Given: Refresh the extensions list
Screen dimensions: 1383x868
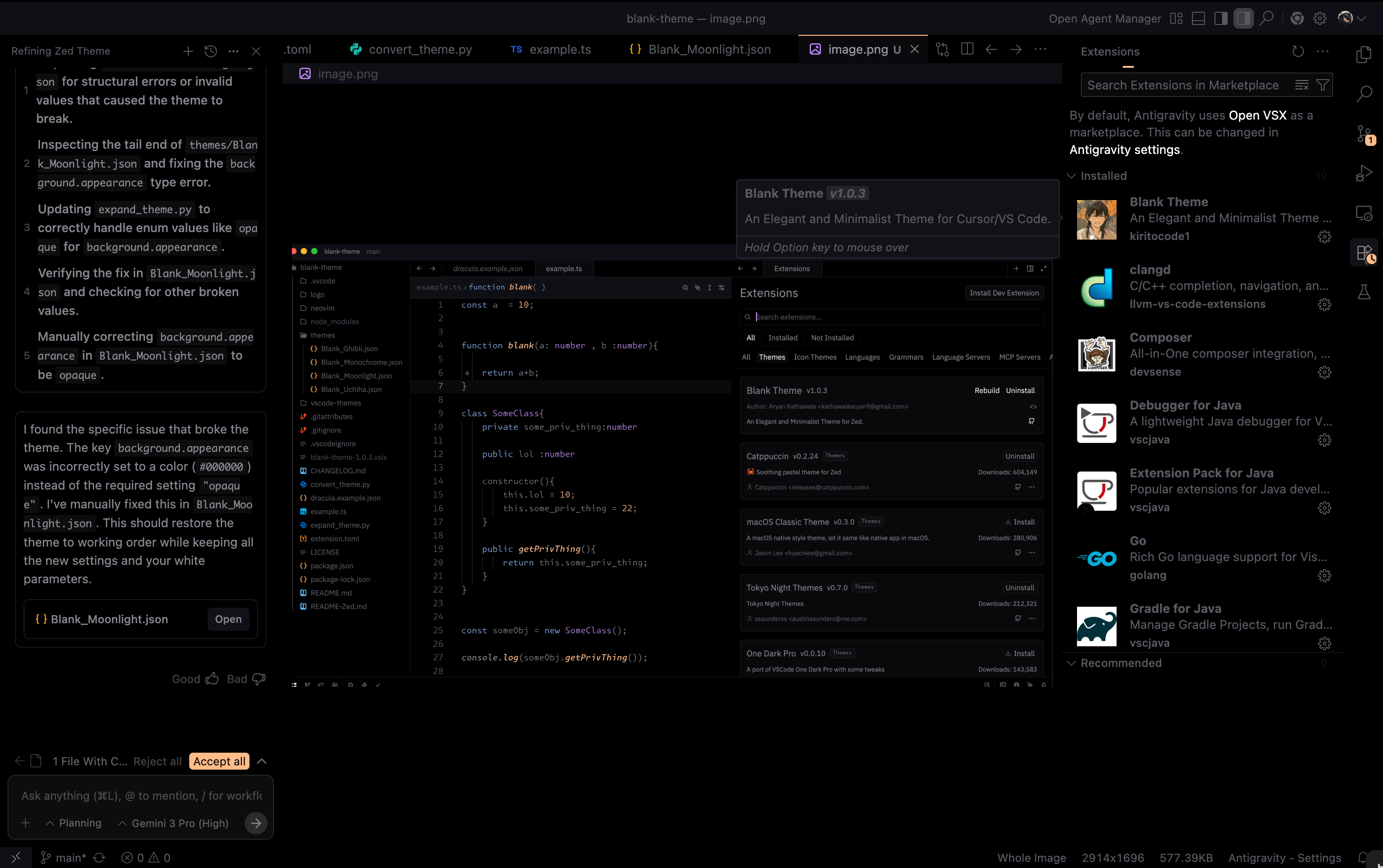Looking at the screenshot, I should 1298,51.
